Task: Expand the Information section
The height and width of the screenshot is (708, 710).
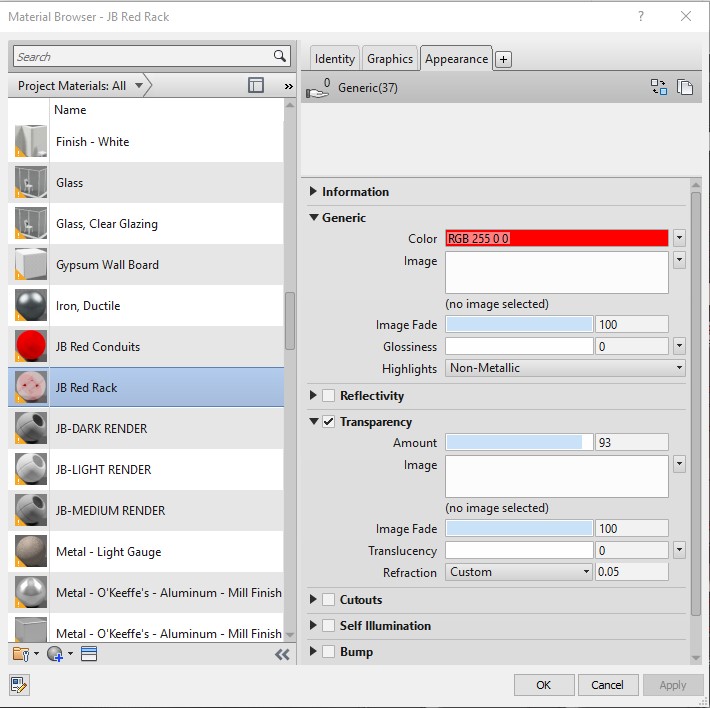Action: pyautogui.click(x=313, y=191)
